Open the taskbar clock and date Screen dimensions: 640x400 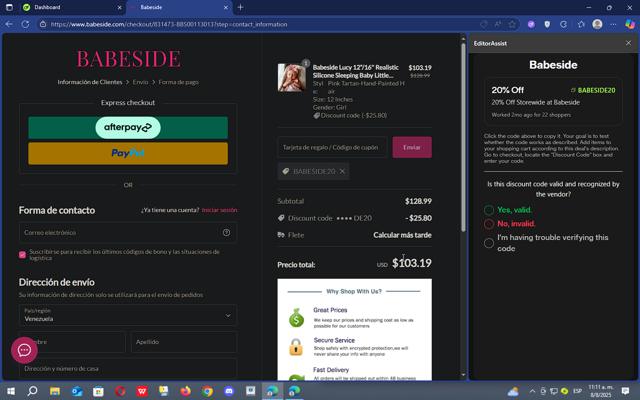tap(600, 391)
